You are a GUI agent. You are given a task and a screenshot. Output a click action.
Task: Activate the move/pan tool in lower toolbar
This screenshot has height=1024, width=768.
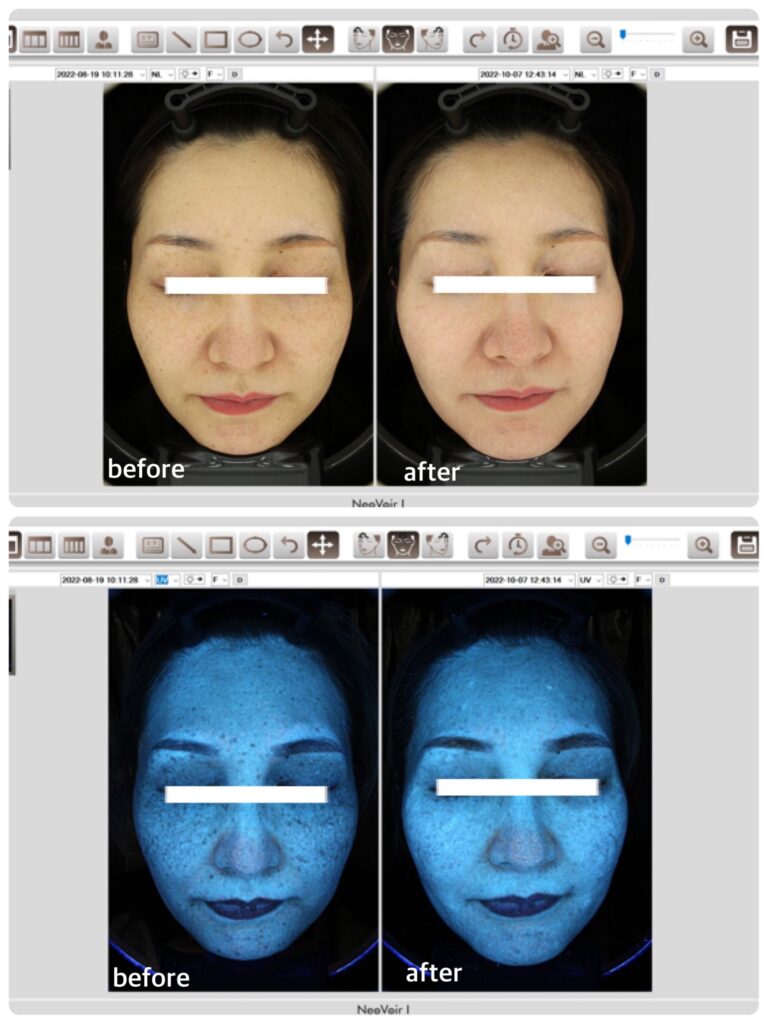tap(322, 545)
